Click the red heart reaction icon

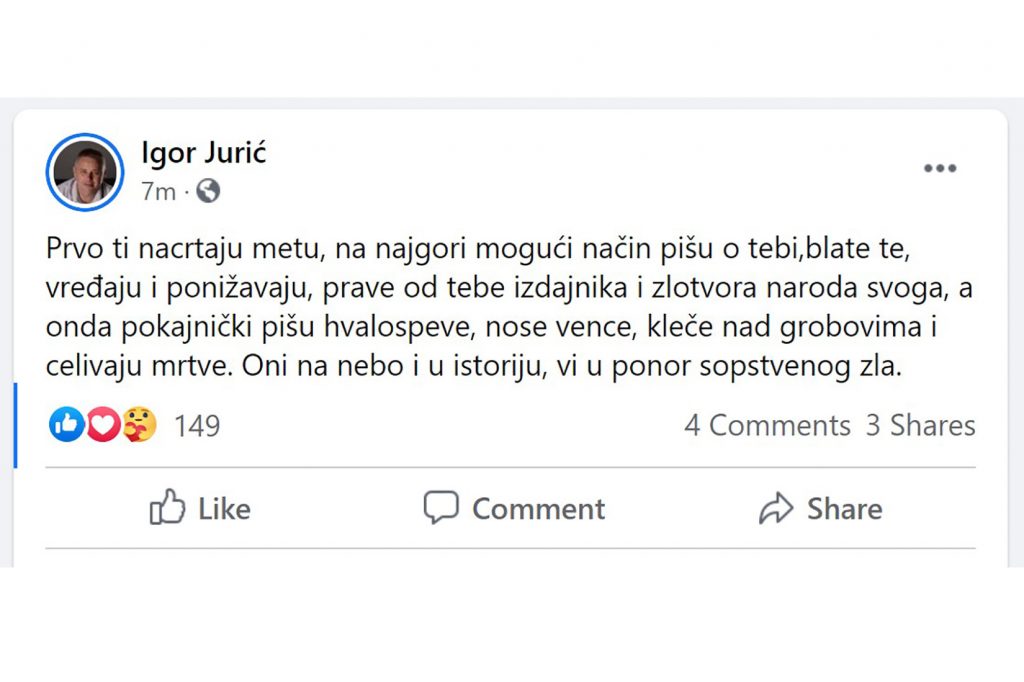tap(103, 425)
